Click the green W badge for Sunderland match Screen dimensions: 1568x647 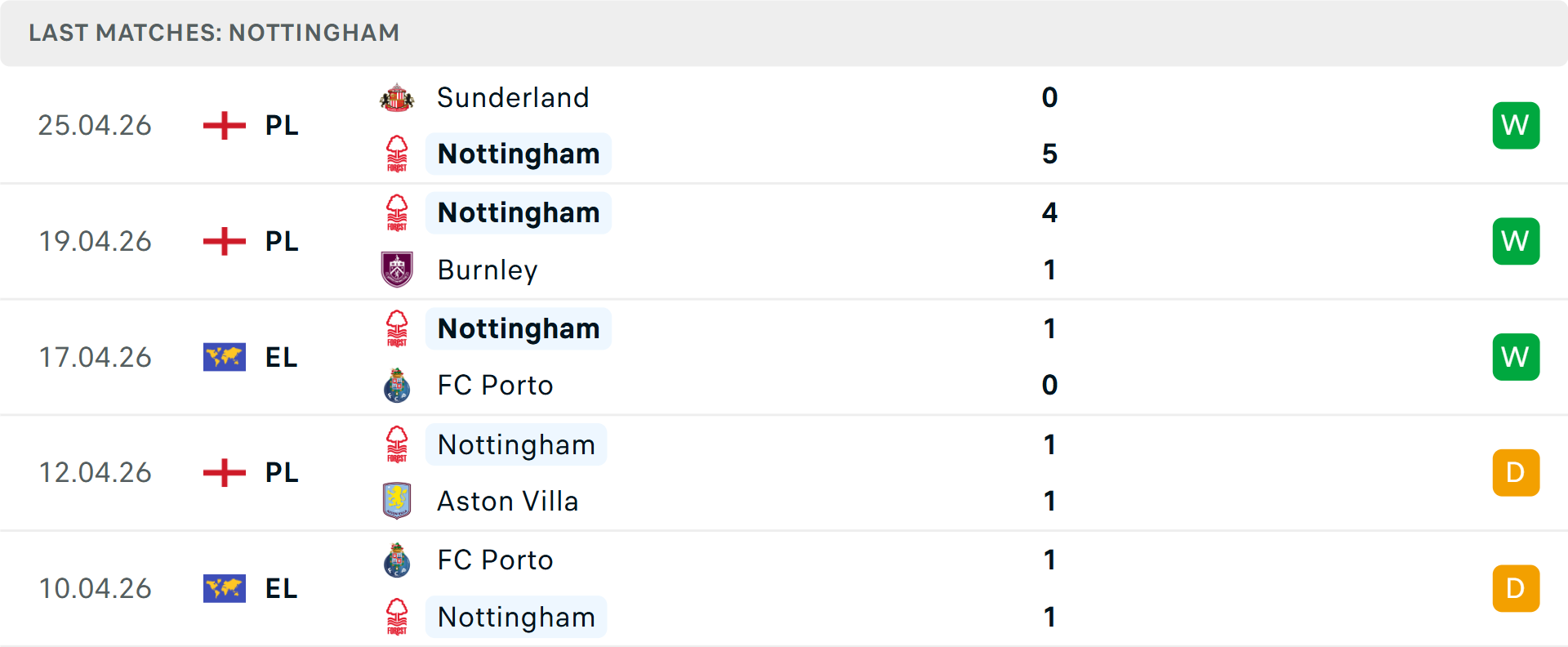click(x=1516, y=126)
